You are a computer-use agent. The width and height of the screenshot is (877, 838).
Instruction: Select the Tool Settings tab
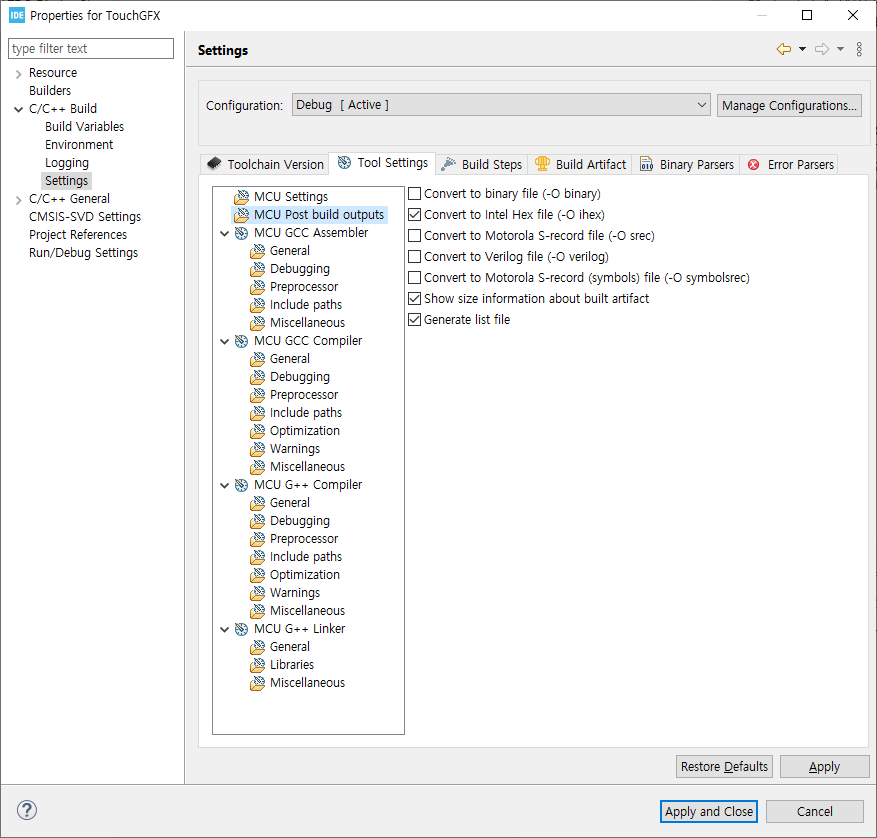383,163
